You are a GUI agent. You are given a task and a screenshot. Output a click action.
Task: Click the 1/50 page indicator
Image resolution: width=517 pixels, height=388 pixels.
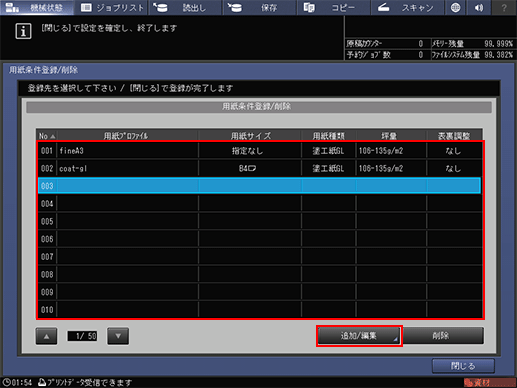(82, 336)
